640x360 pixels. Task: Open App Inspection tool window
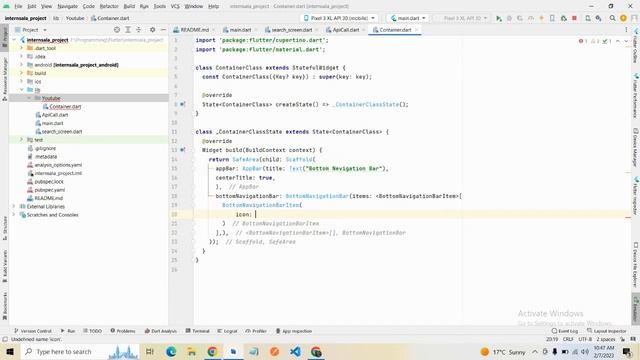pos(294,331)
